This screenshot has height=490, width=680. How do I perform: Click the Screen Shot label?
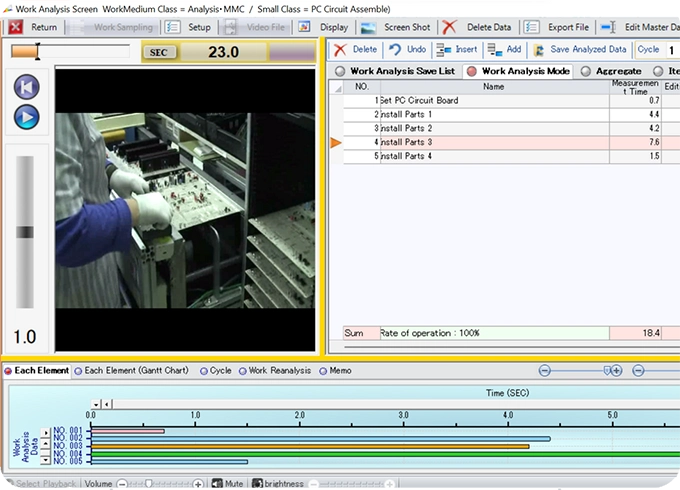(x=407, y=27)
